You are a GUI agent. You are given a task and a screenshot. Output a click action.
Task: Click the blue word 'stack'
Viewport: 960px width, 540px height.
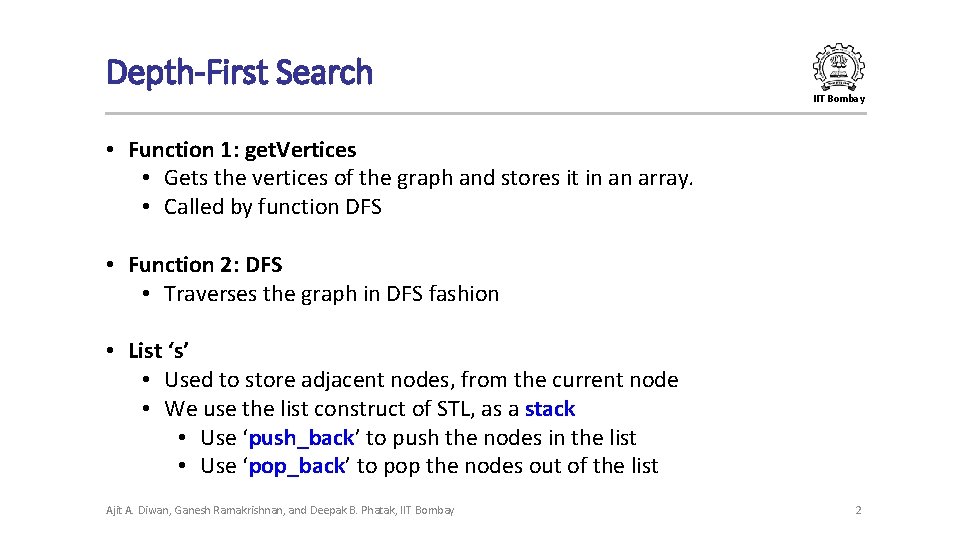pos(550,409)
